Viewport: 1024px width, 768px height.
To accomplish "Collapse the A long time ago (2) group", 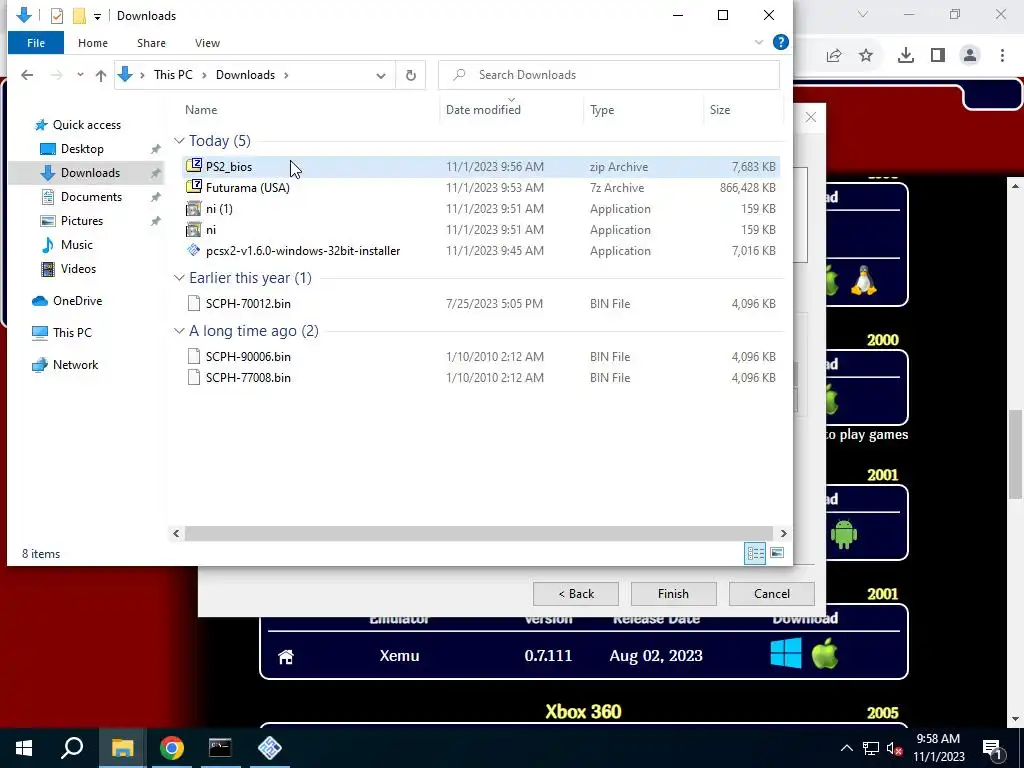I will click(x=179, y=331).
